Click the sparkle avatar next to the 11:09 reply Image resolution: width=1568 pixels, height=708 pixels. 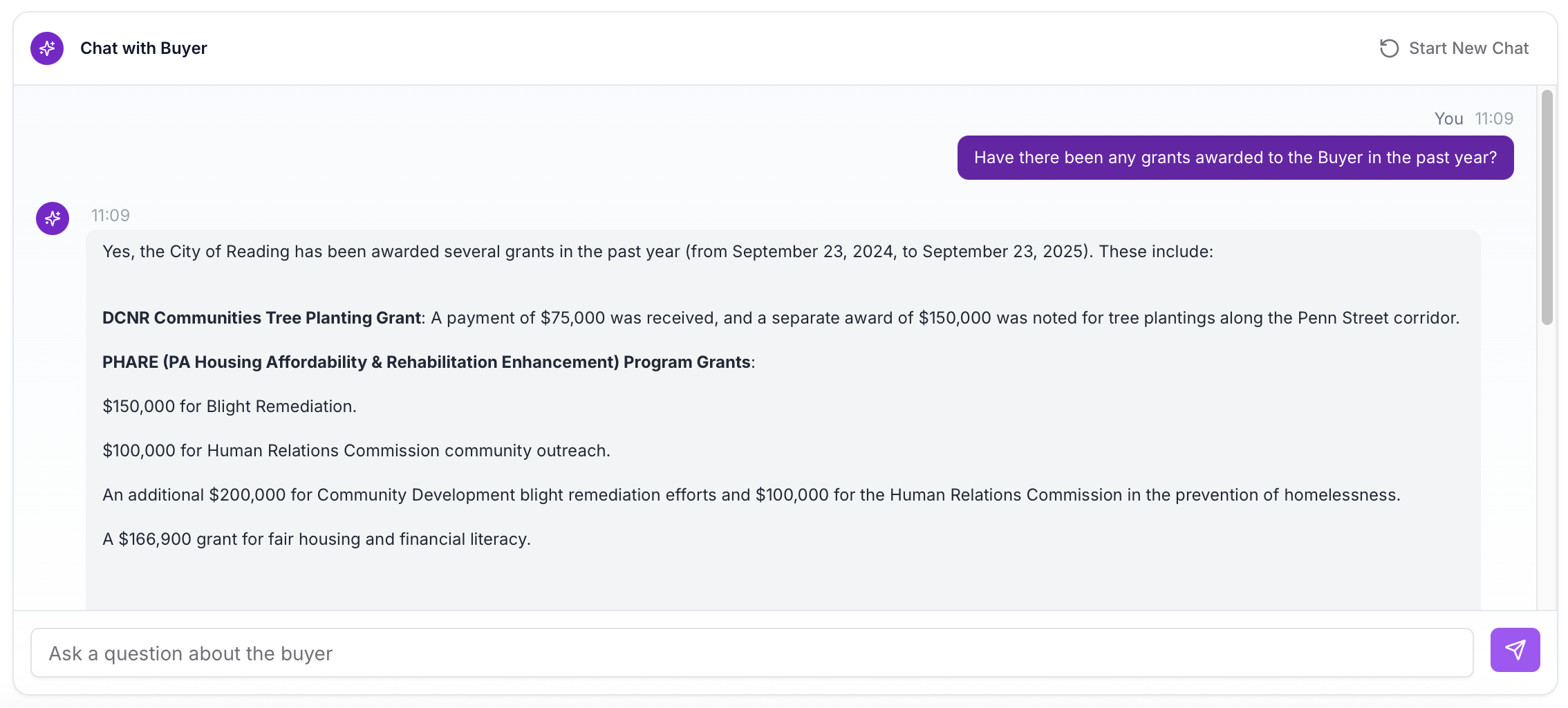point(53,218)
